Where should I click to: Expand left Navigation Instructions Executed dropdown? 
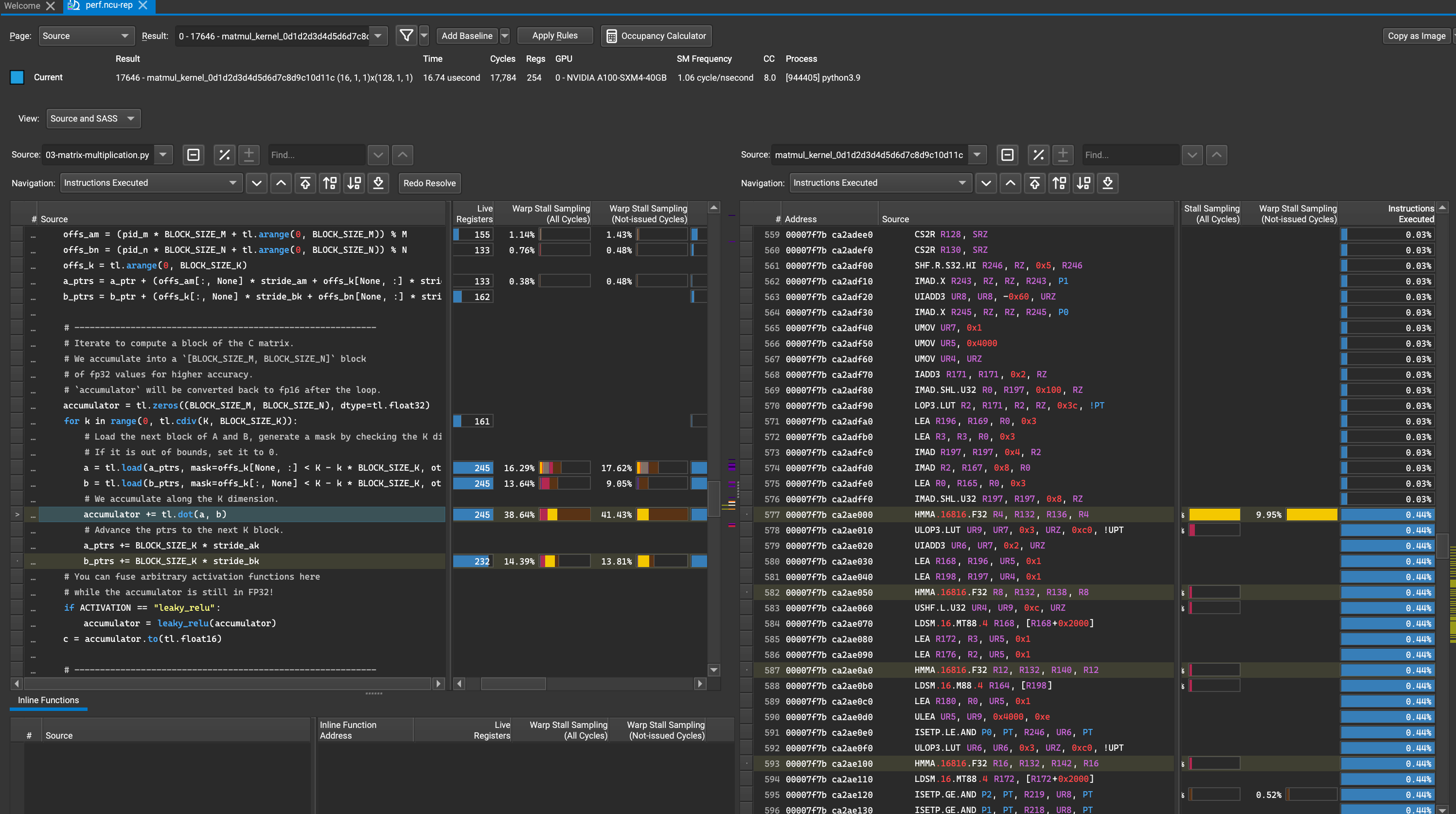pyautogui.click(x=151, y=183)
